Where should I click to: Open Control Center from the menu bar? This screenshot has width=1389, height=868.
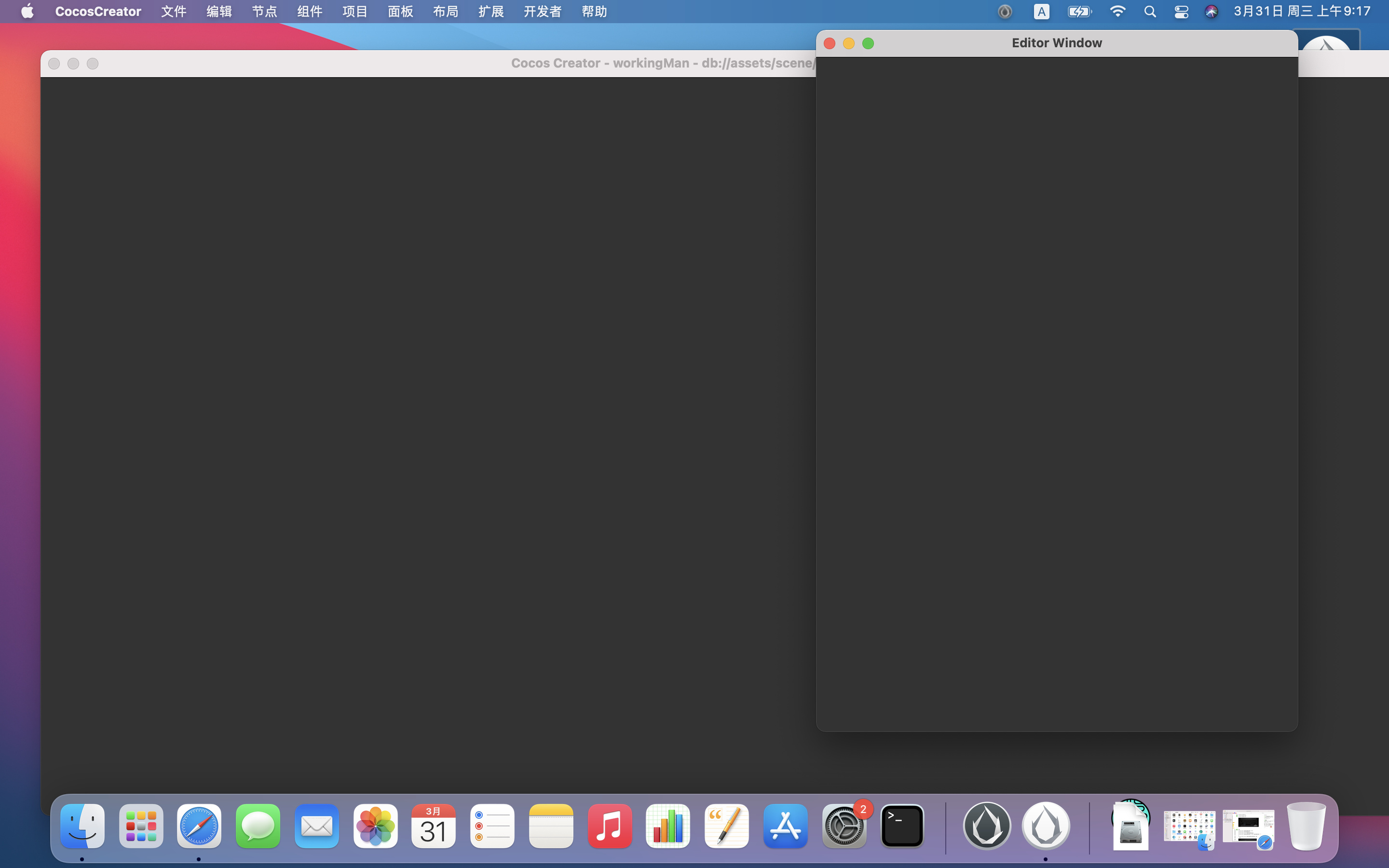[x=1181, y=12]
